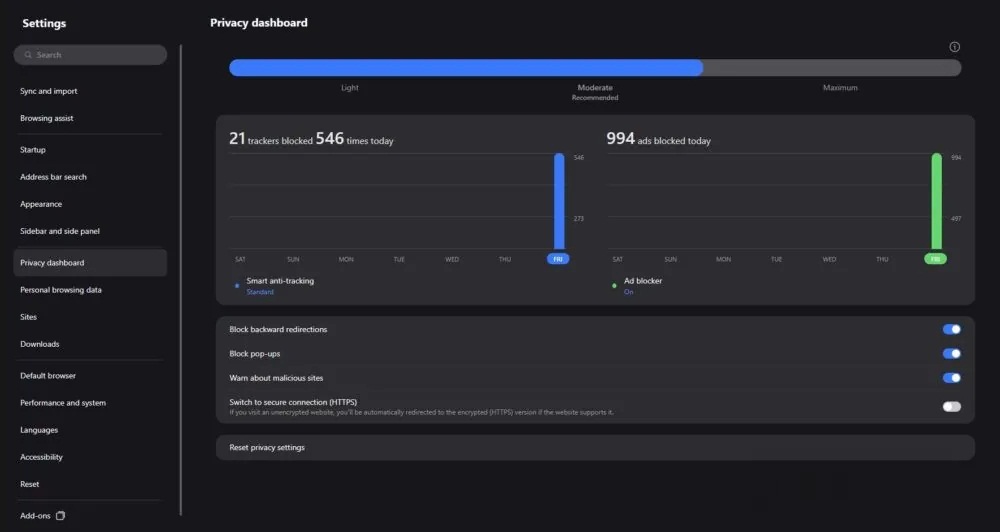The height and width of the screenshot is (532, 1000).
Task: Click Reset privacy settings
Action: (267, 447)
